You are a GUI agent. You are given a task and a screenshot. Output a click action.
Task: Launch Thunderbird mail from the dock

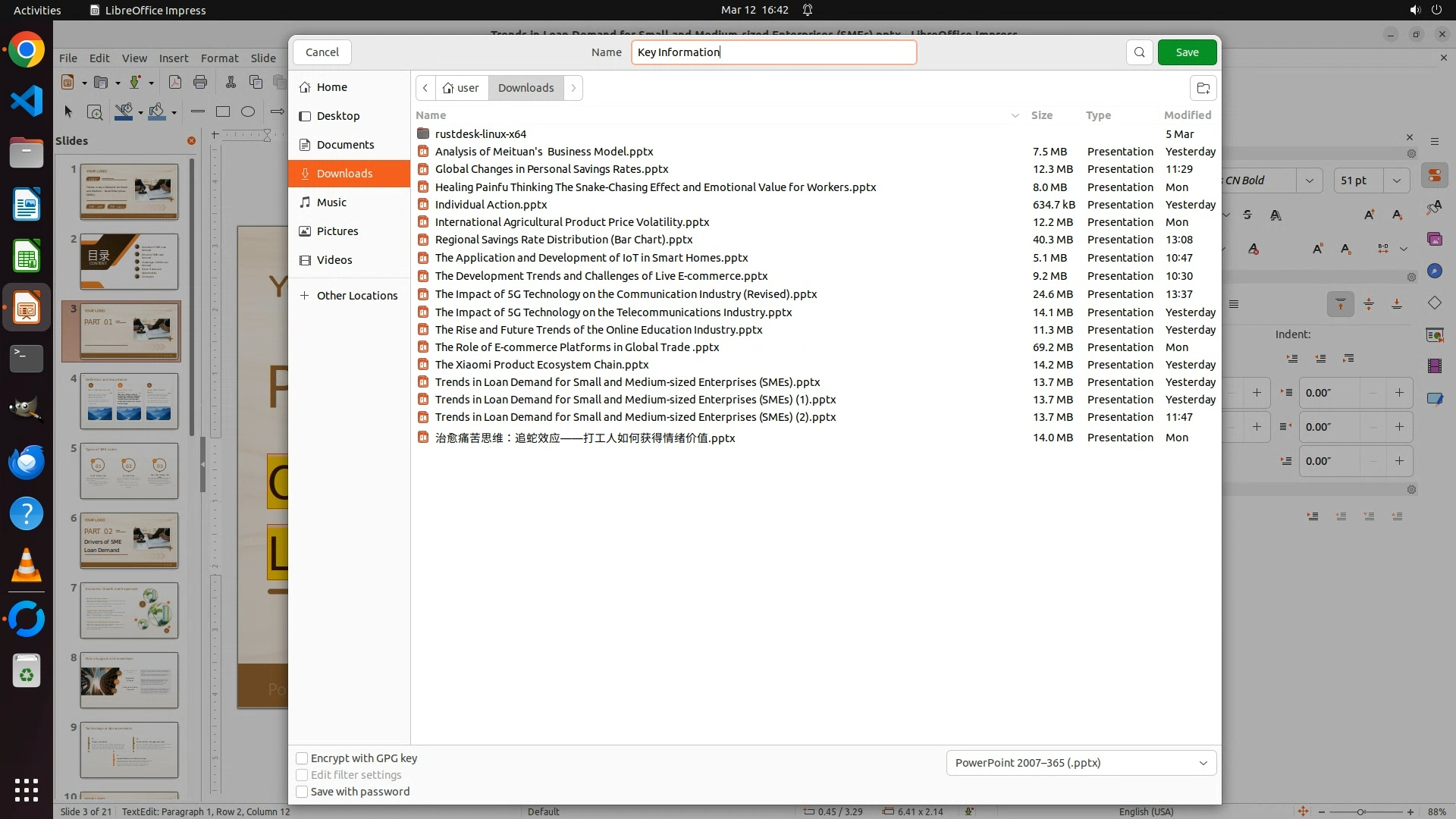coord(27,462)
